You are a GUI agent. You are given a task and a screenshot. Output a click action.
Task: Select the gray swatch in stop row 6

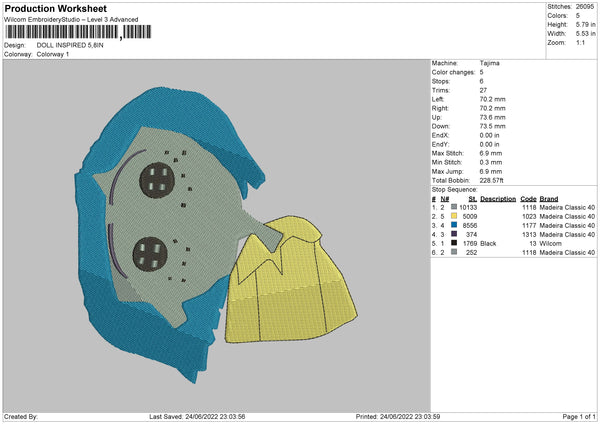454,252
